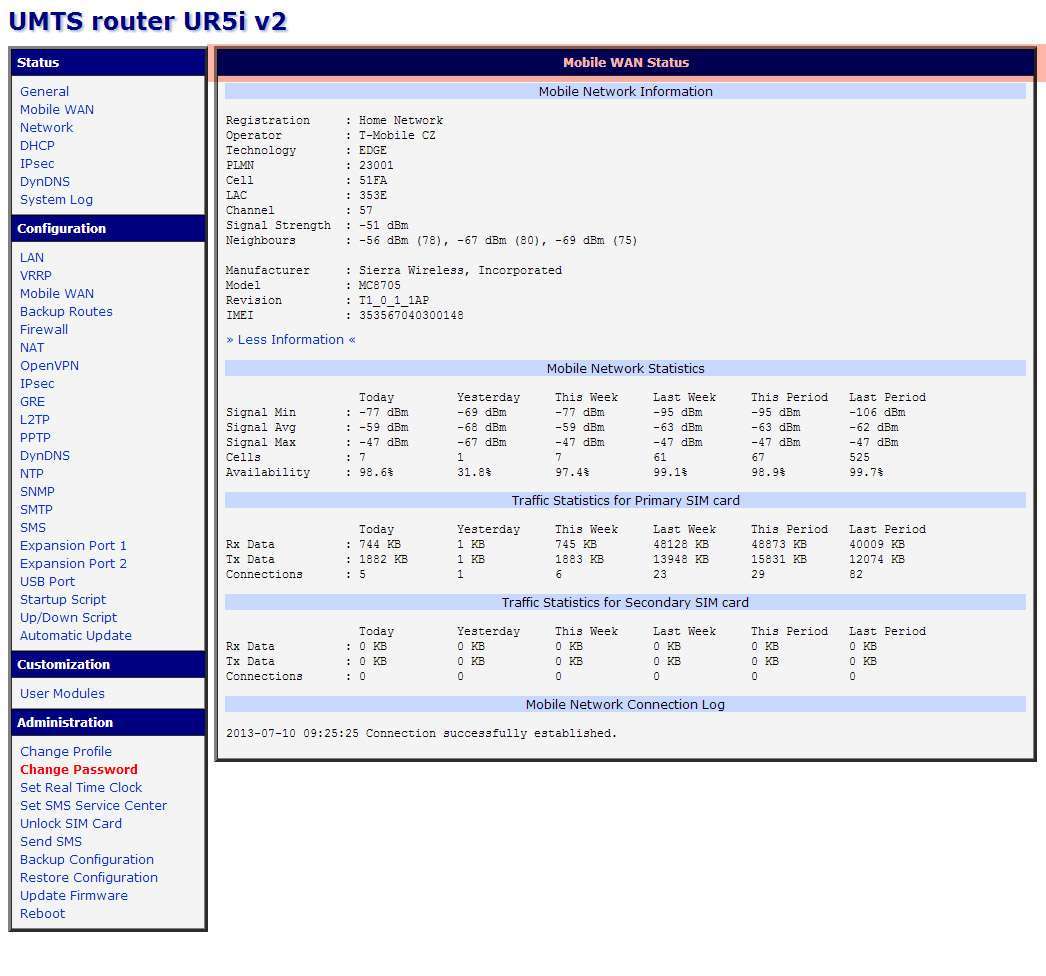Open Update Firmware page

pos(73,896)
